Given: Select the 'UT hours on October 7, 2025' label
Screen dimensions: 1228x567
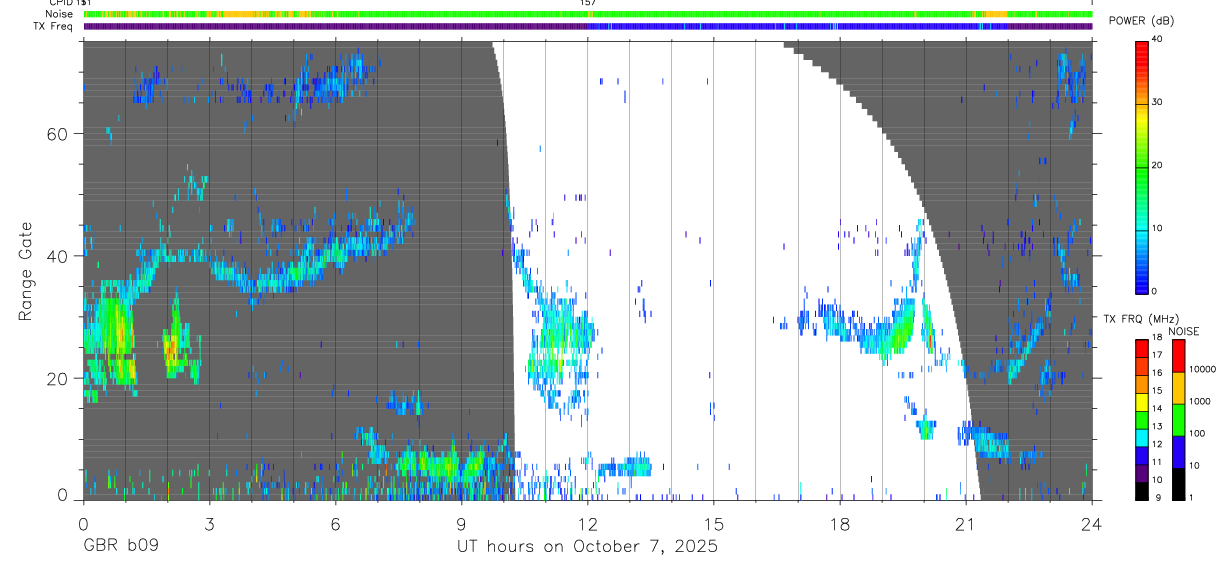Looking at the screenshot, I should [587, 547].
